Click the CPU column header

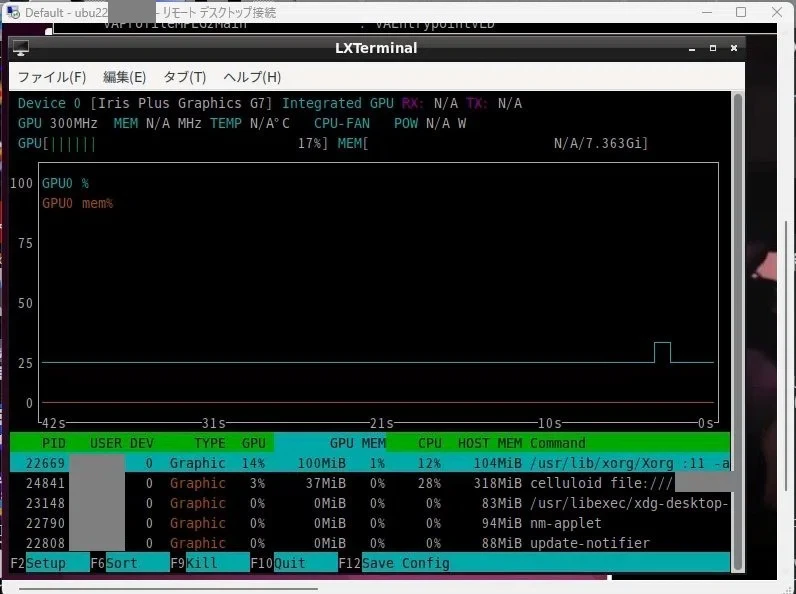coord(429,443)
